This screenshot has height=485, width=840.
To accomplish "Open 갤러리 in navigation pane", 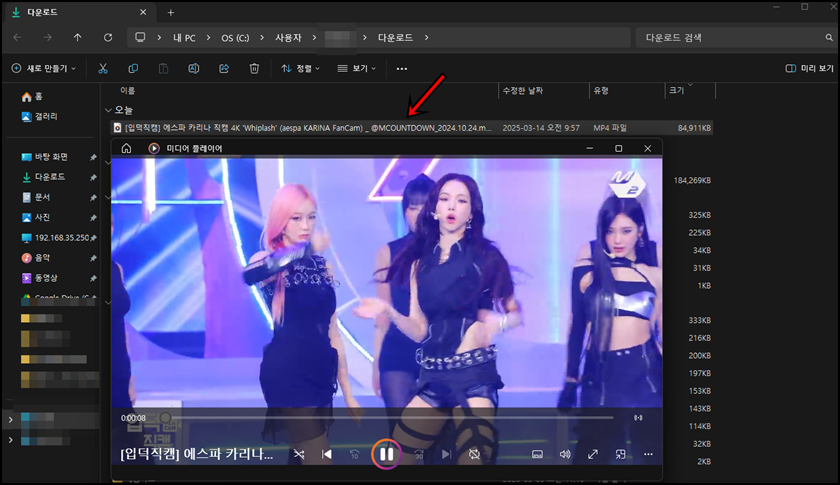I will [40, 116].
